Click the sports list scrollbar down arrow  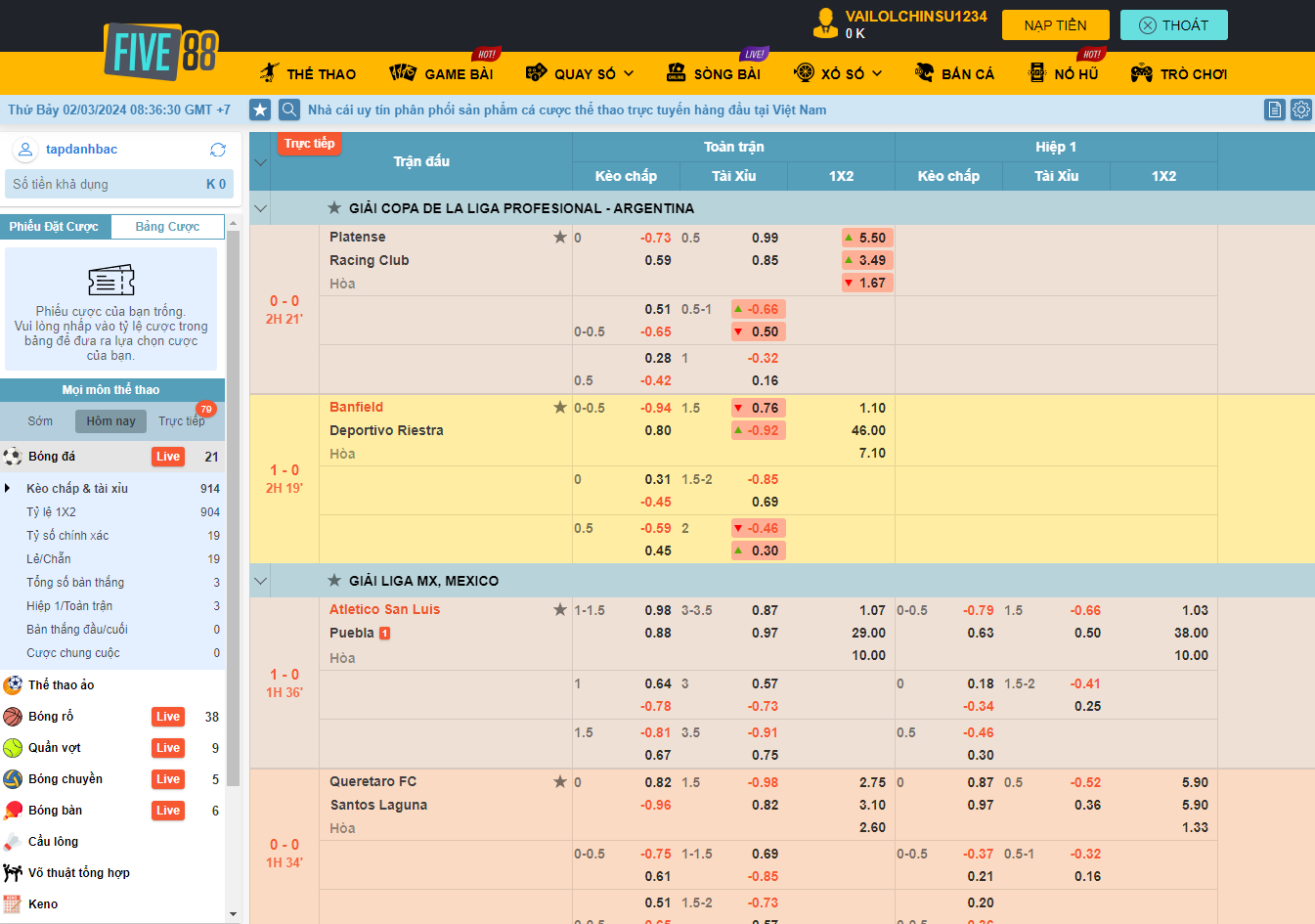coord(233,914)
